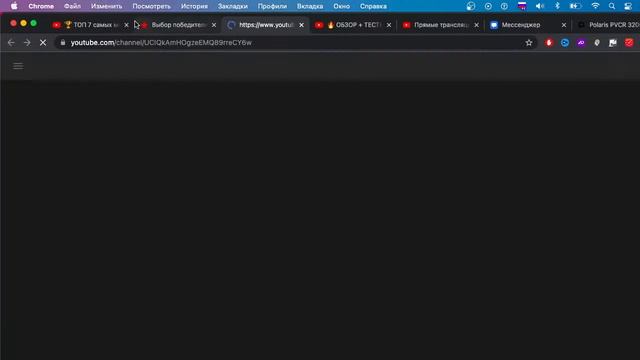
Task: Close the Выбор победителя tab
Action: [213, 25]
